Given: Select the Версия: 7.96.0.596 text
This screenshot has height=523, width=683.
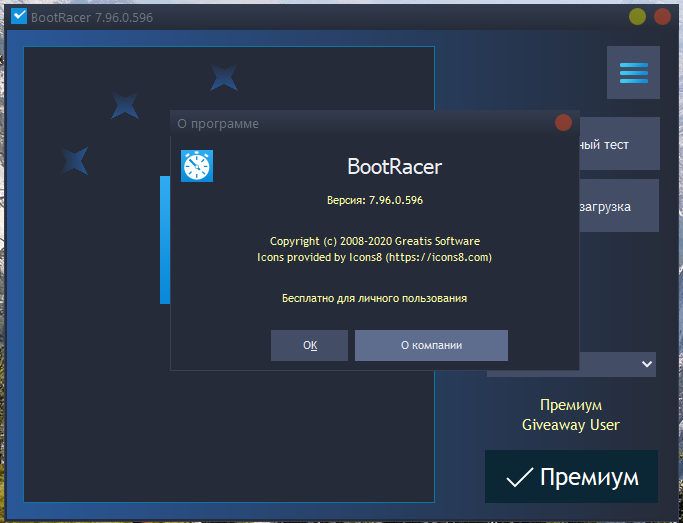Looking at the screenshot, I should pyautogui.click(x=375, y=200).
